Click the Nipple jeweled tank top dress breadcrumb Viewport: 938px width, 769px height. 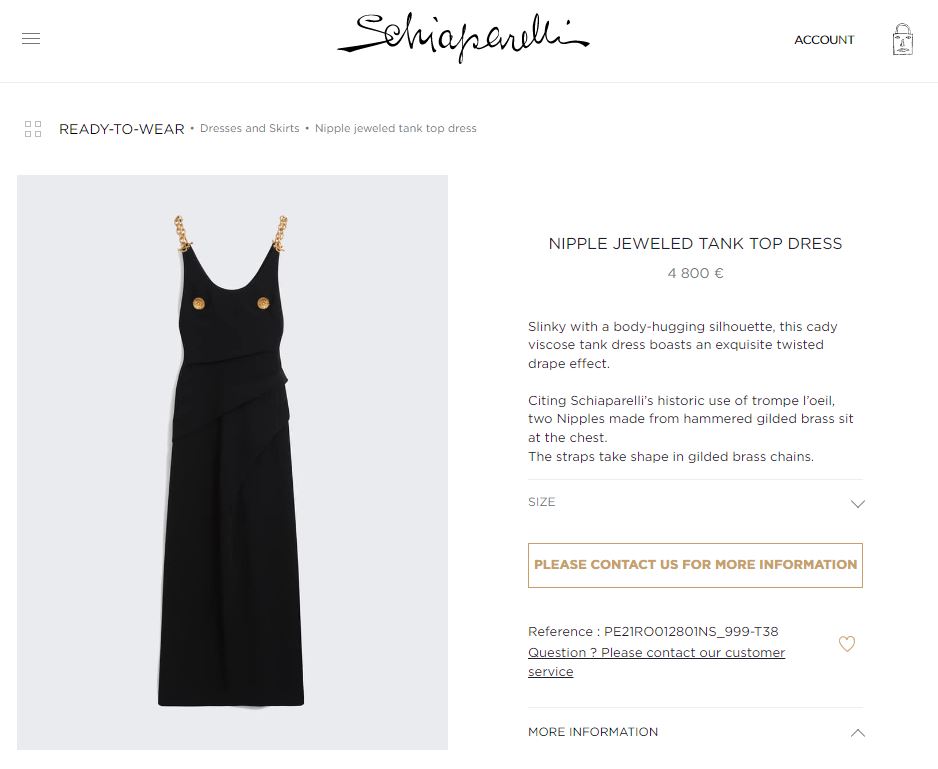(395, 128)
